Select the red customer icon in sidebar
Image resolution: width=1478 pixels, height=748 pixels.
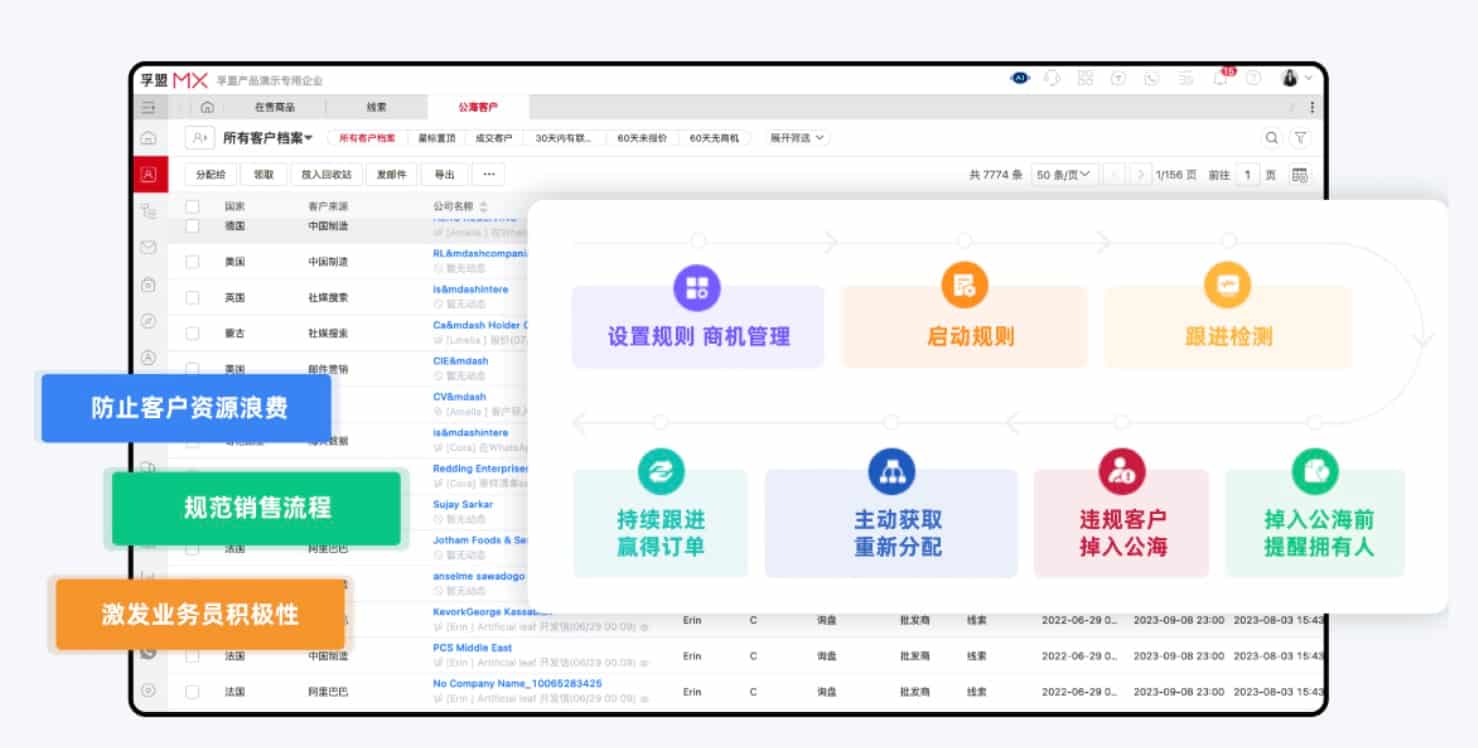coord(148,175)
